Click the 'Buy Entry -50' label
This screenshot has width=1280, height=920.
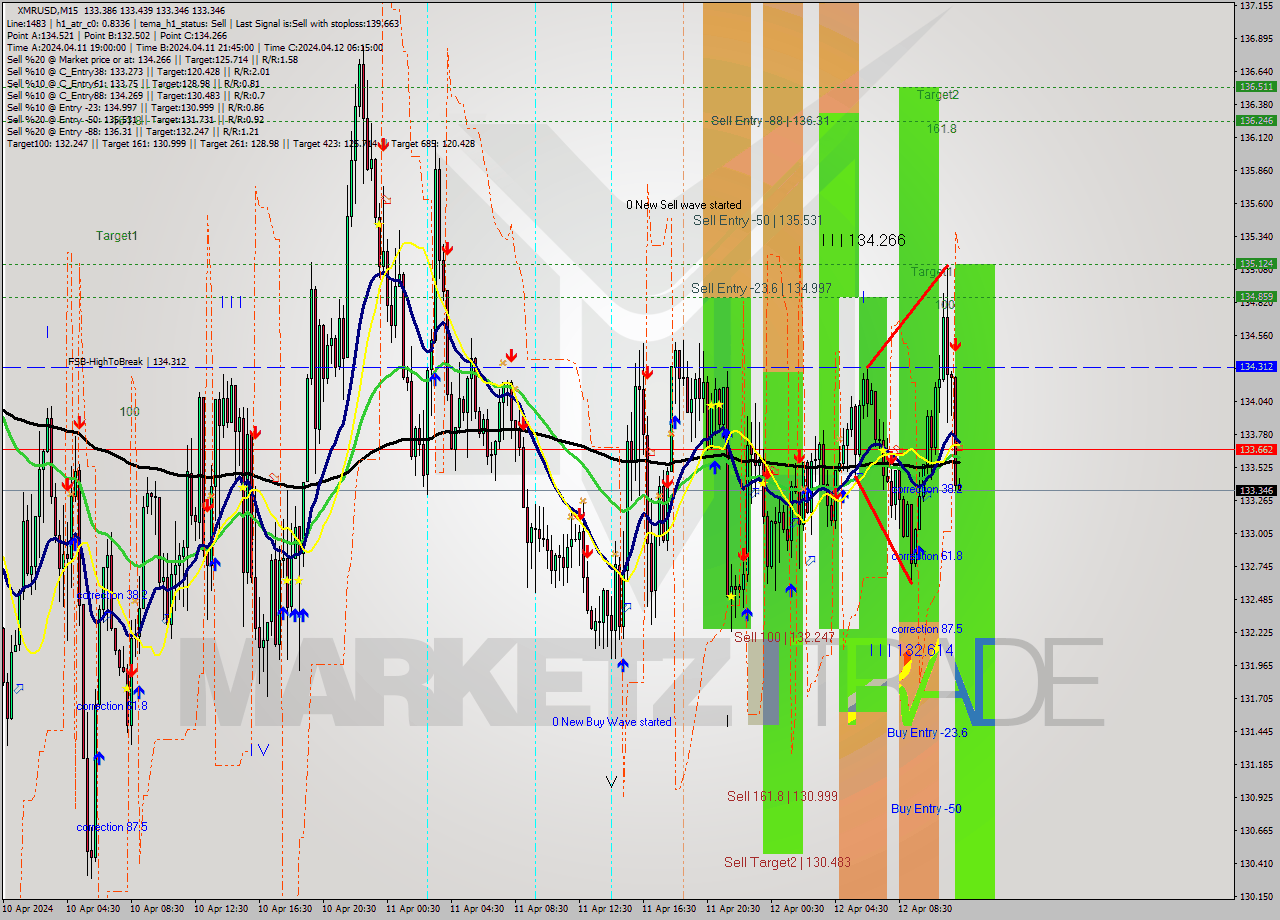(x=926, y=809)
